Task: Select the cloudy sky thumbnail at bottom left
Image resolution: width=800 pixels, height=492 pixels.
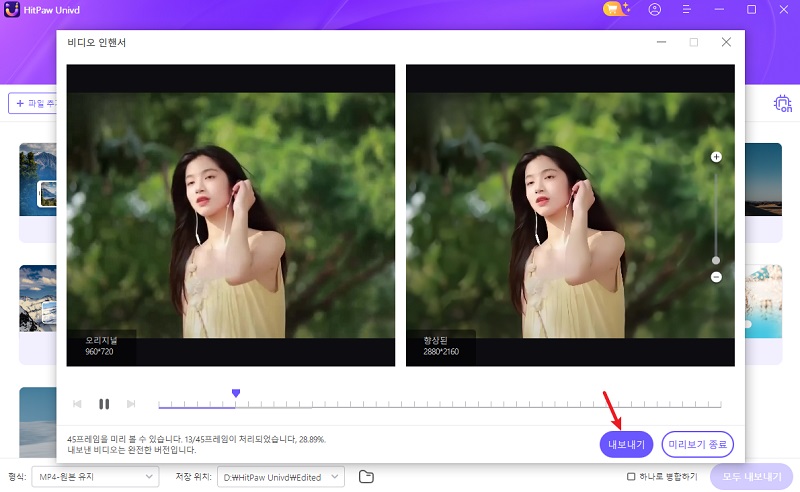Action: 38,422
